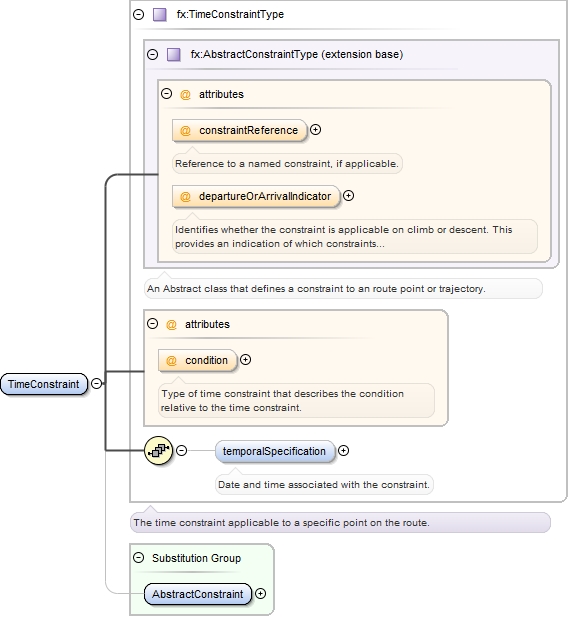Collapse the fx:AbstractConstraintType extension base
The height and width of the screenshot is (617, 569).
pos(153,54)
